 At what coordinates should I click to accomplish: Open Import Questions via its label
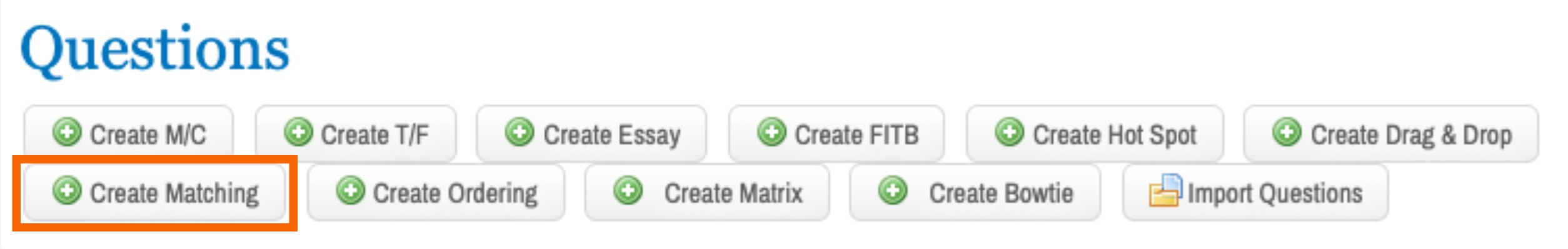(1275, 194)
